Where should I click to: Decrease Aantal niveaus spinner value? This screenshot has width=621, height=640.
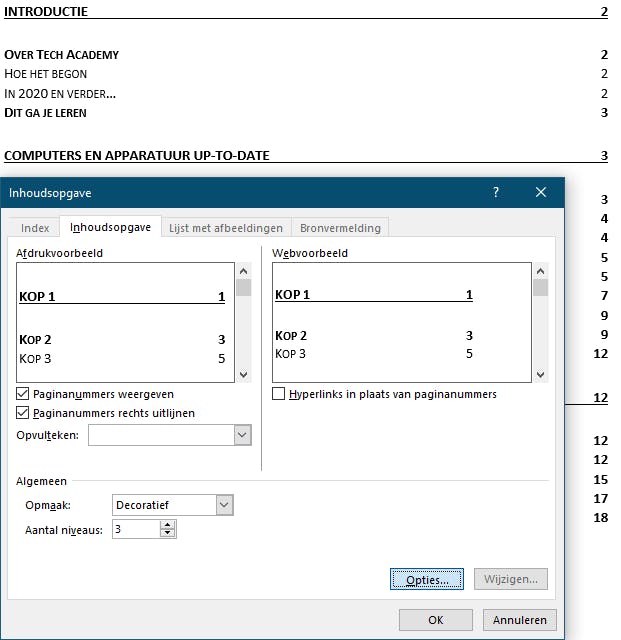[168, 534]
